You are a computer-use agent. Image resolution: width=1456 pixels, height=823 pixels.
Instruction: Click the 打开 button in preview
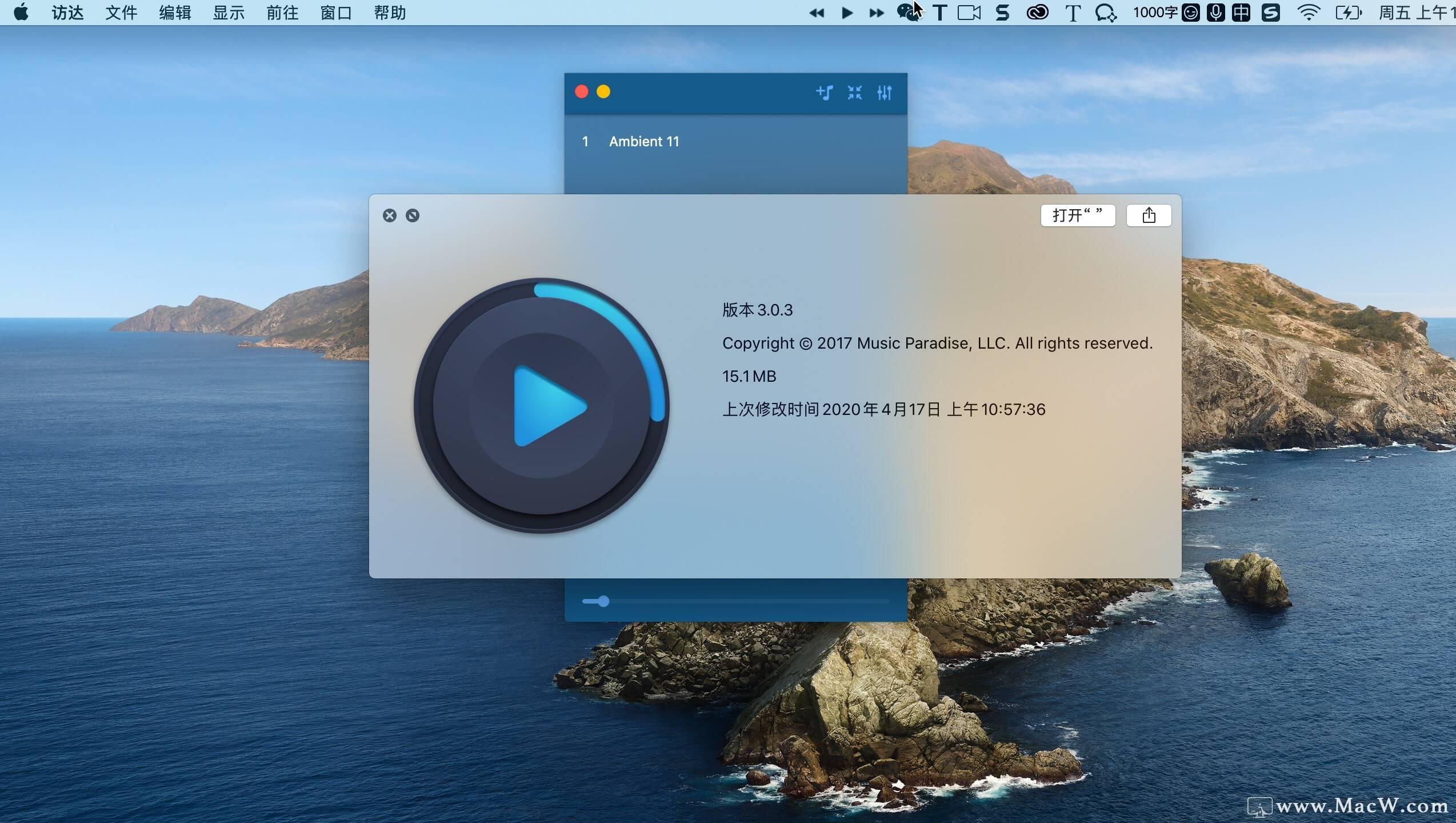1078,215
